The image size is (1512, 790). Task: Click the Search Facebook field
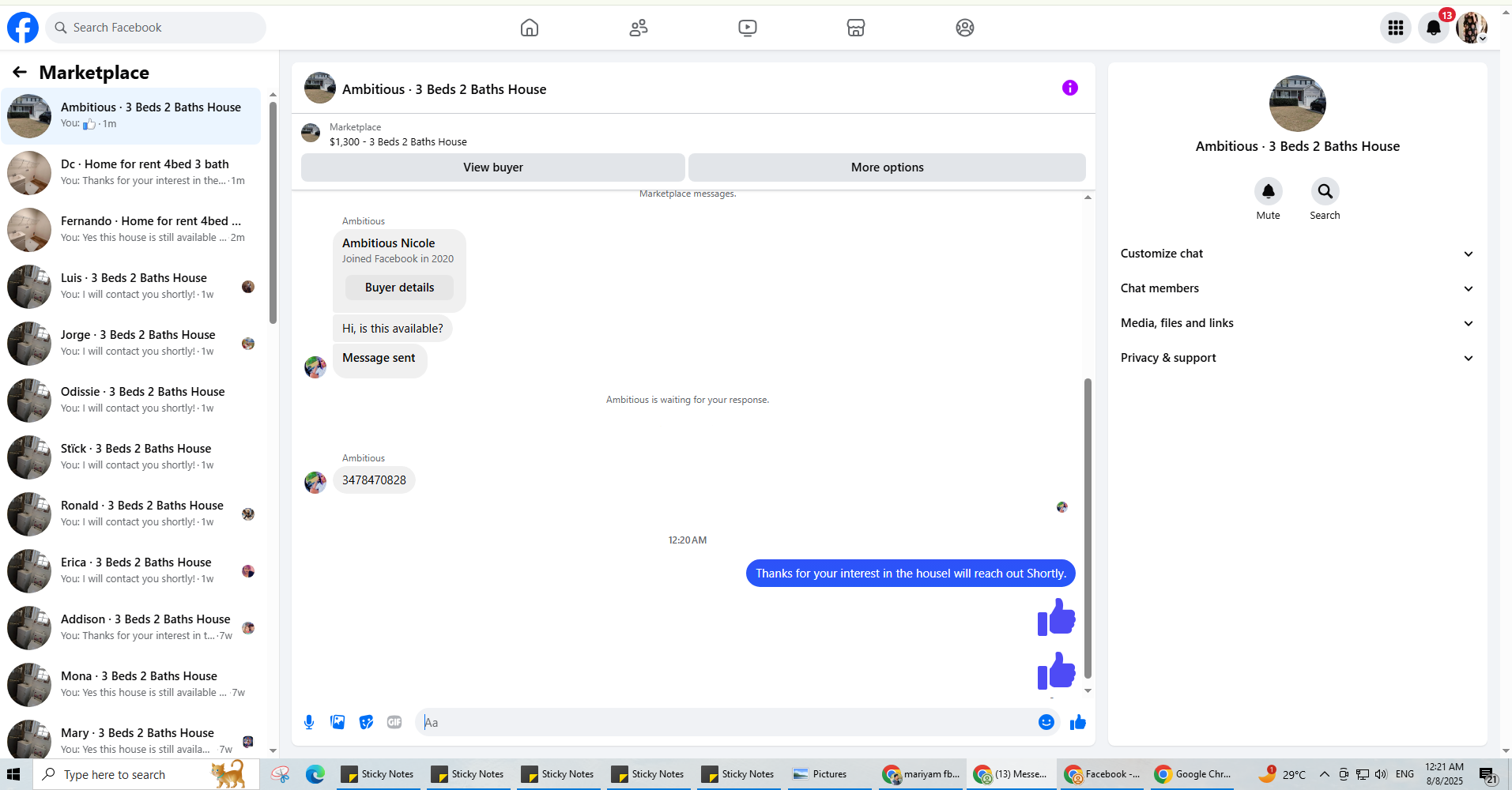156,28
